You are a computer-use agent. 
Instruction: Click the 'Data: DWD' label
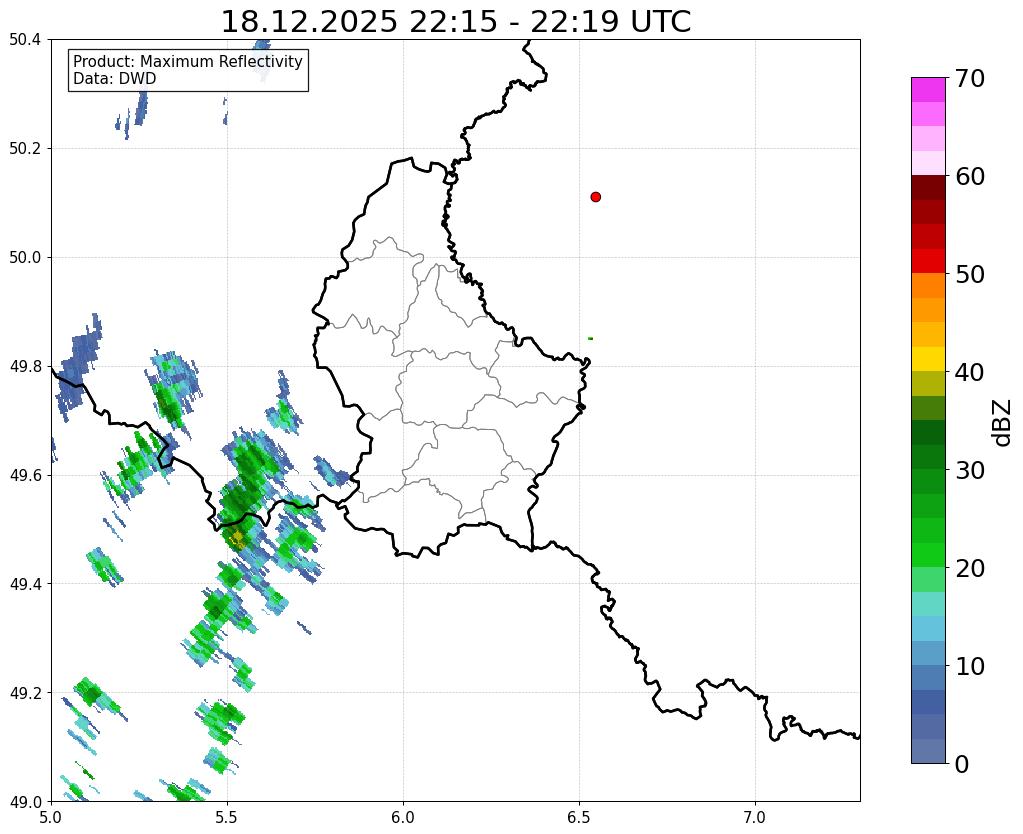(115, 79)
